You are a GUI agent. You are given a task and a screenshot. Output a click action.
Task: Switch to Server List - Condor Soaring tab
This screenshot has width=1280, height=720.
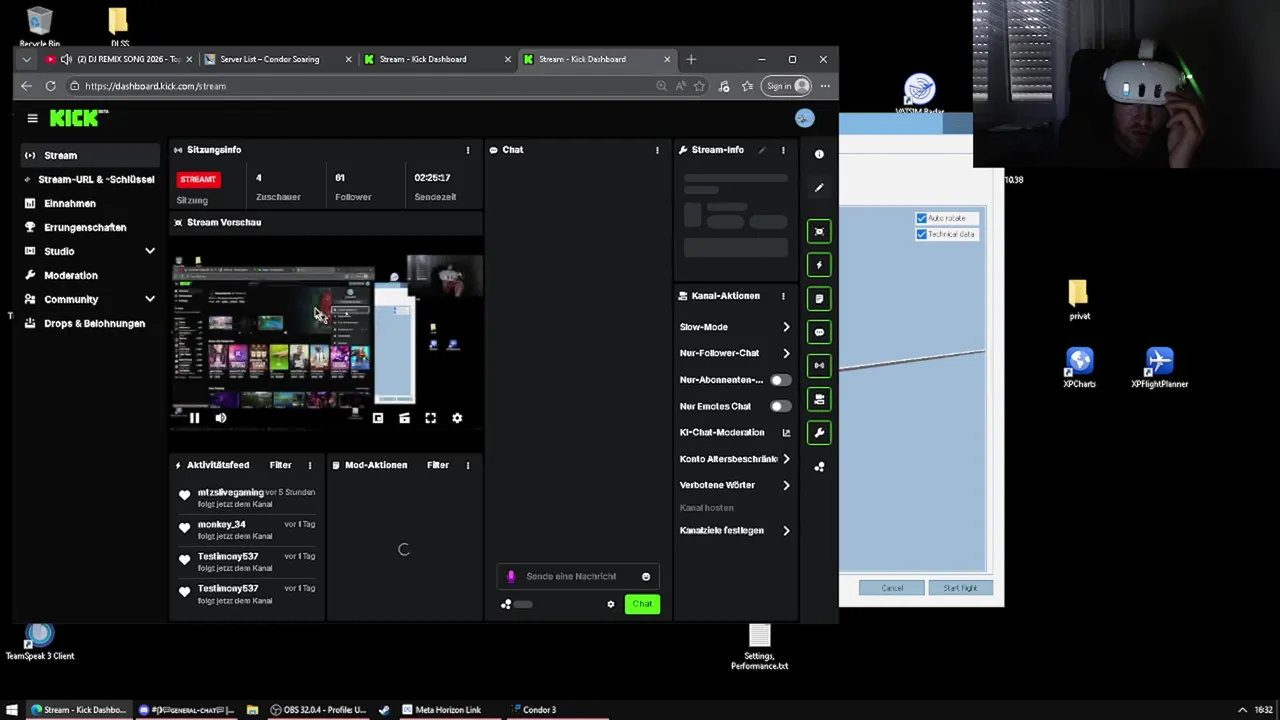point(278,60)
